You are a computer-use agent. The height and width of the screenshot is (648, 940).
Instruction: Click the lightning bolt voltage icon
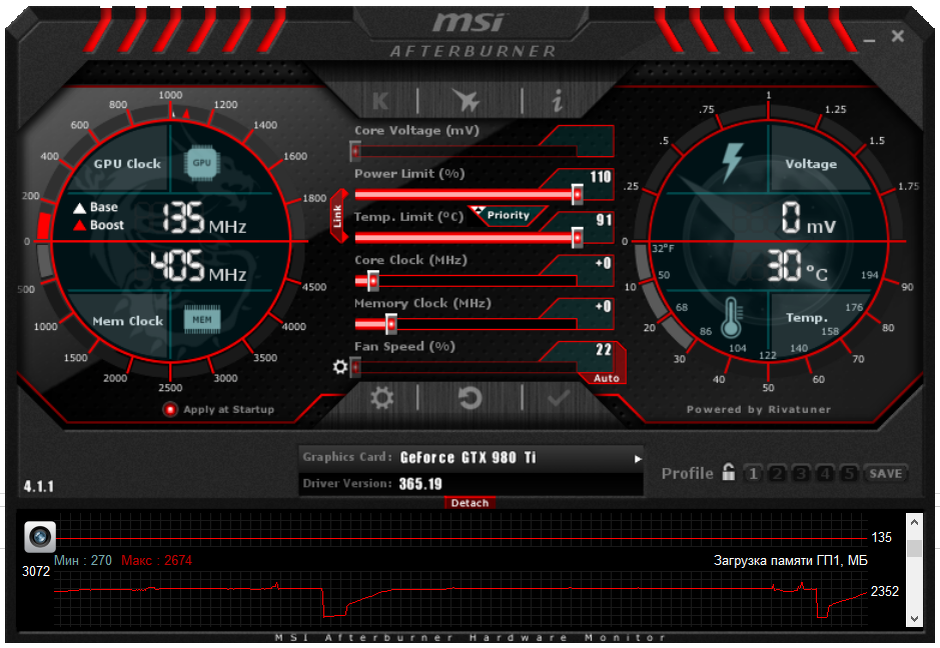(x=732, y=162)
